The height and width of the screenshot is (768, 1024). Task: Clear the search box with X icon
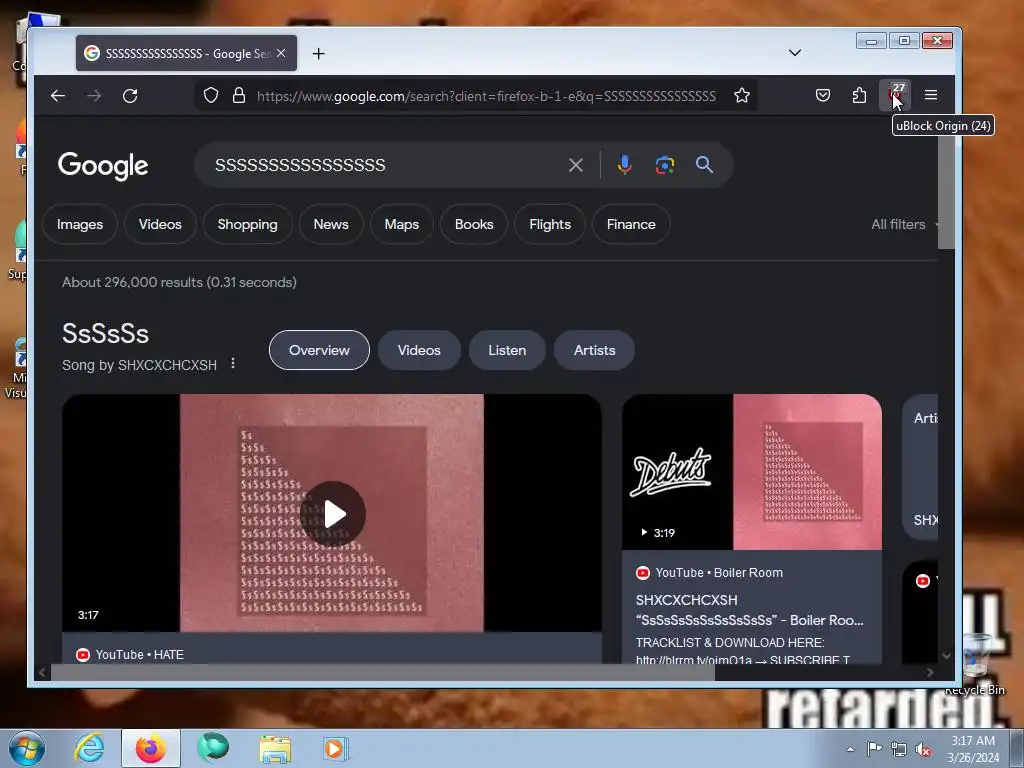[x=575, y=165]
